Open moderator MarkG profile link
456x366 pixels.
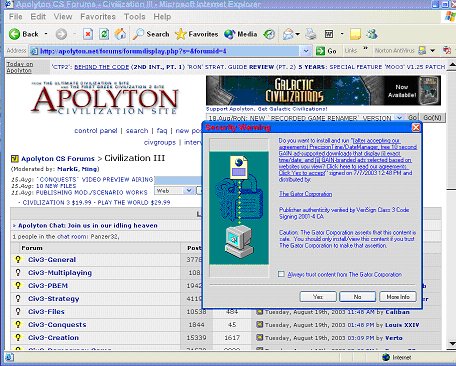coord(67,169)
